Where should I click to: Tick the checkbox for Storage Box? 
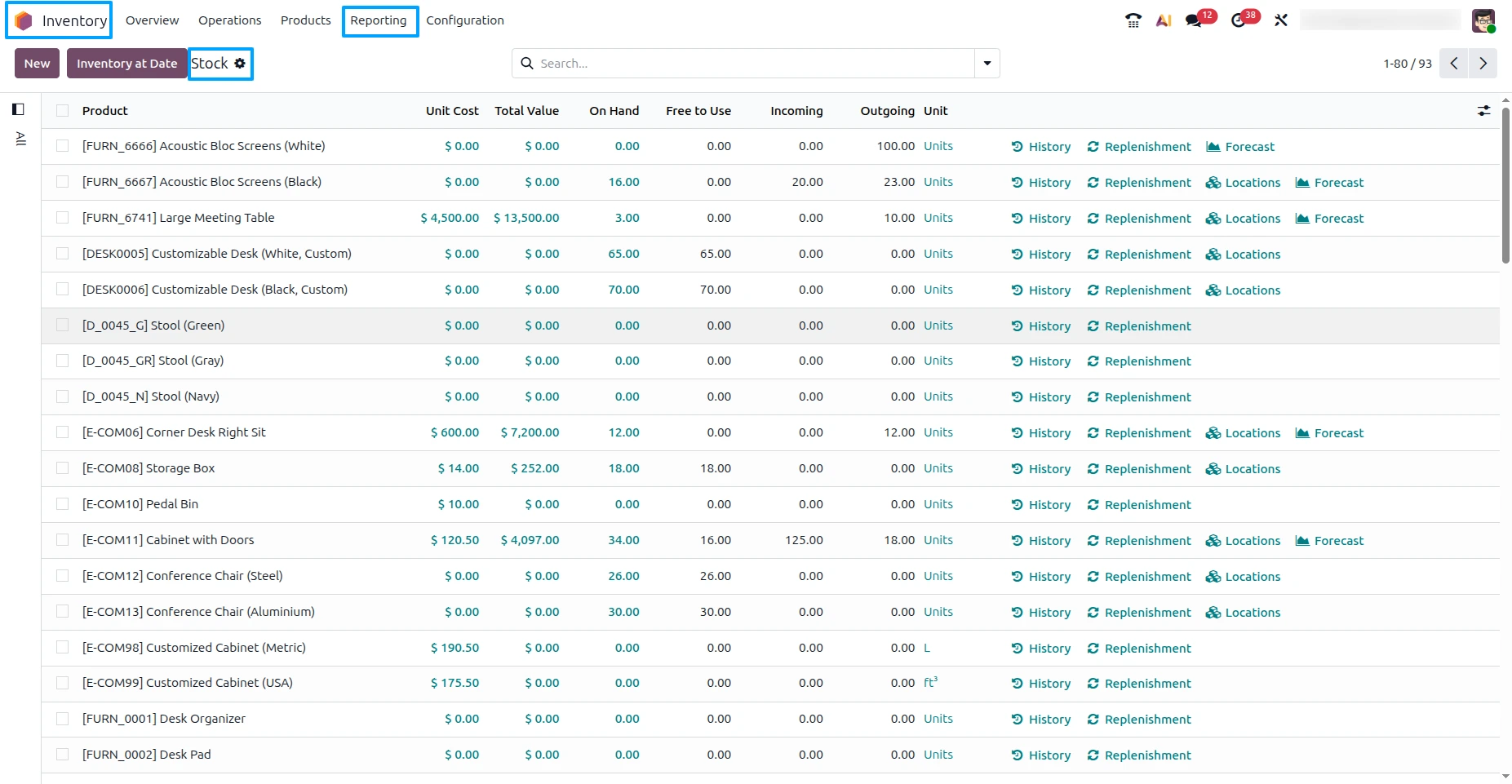click(62, 468)
